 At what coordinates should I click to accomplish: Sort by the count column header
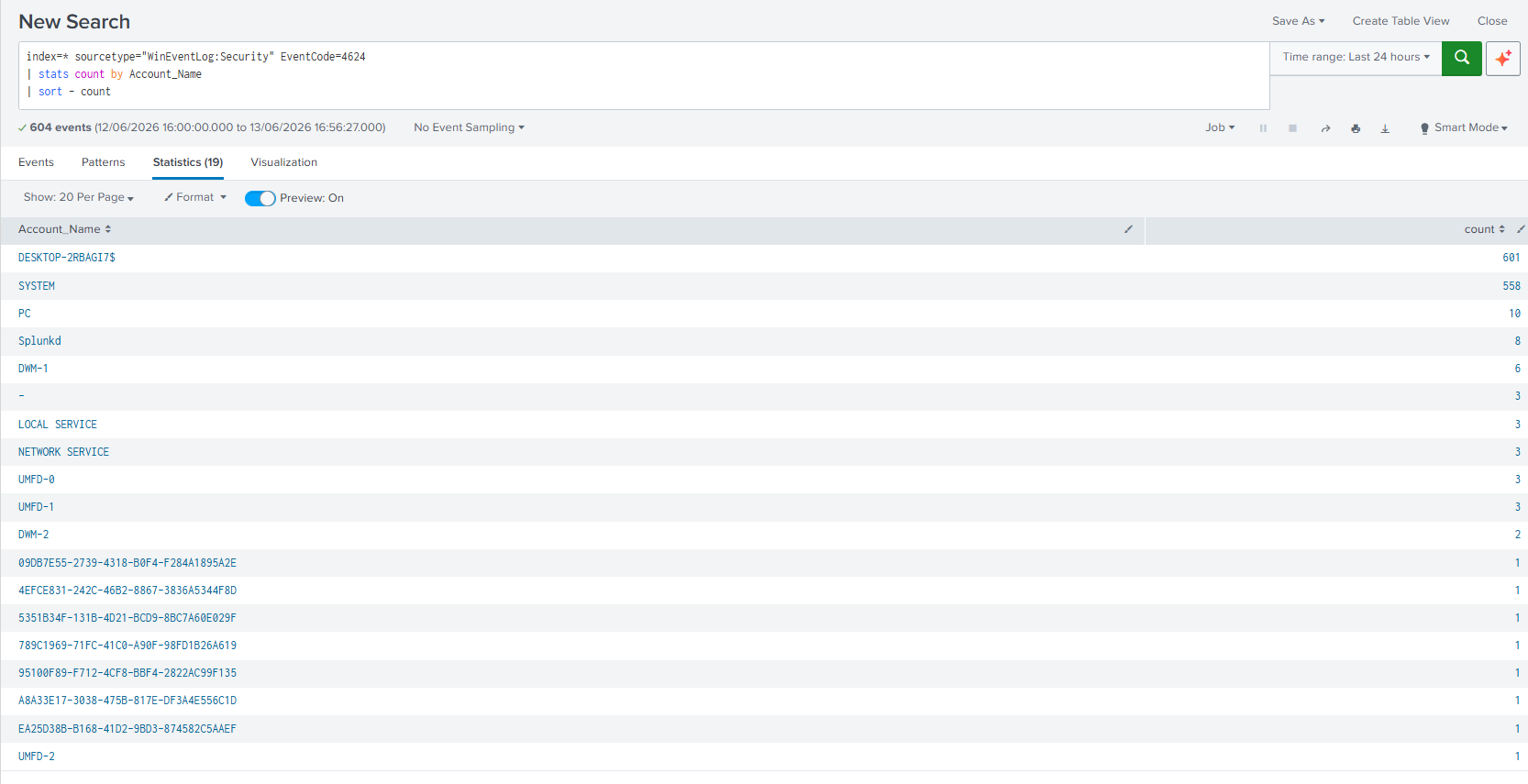tap(1484, 229)
